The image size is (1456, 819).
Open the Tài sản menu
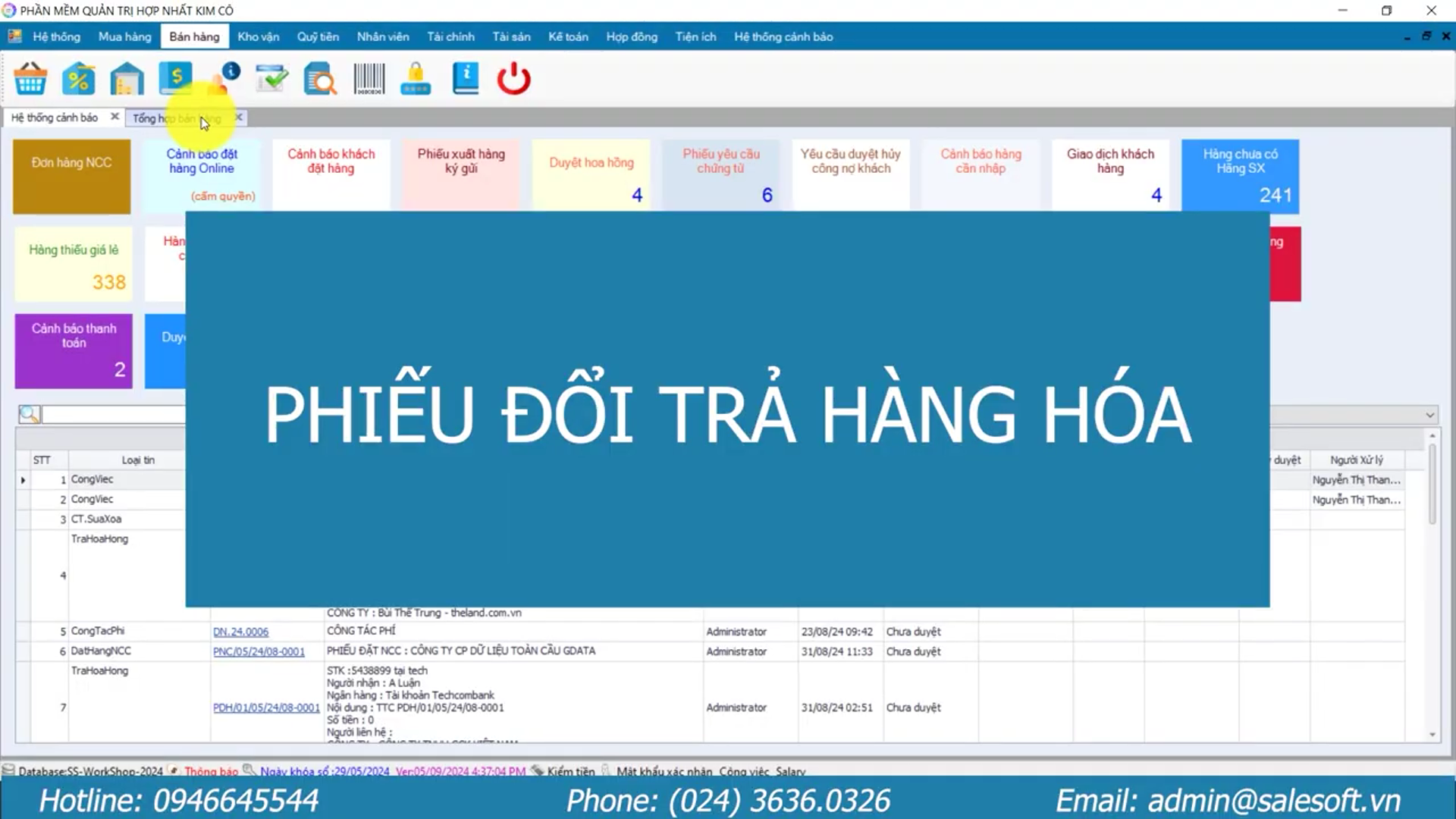pyautogui.click(x=511, y=36)
